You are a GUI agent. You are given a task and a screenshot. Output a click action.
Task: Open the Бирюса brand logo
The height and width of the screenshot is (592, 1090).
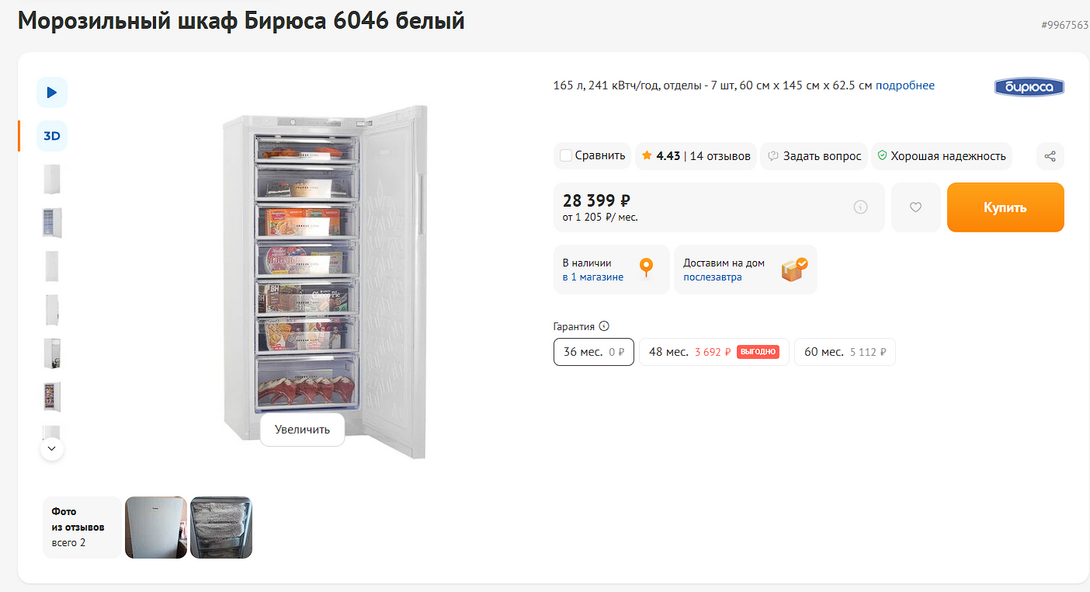(1029, 87)
